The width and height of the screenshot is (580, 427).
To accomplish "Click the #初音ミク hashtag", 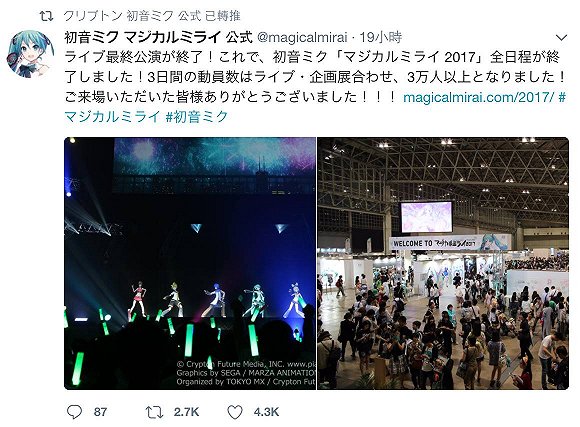I will tap(197, 117).
